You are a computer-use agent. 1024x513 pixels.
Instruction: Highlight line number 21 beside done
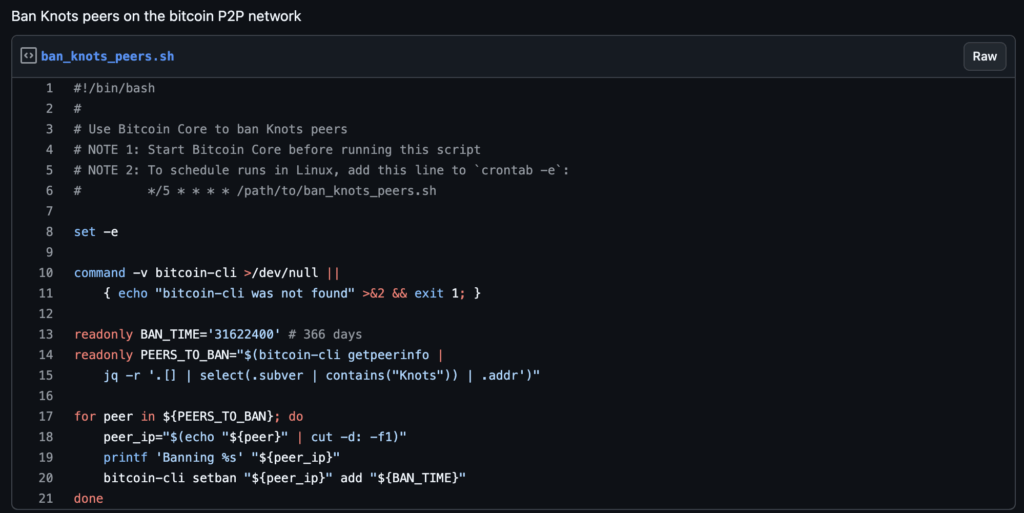point(46,498)
